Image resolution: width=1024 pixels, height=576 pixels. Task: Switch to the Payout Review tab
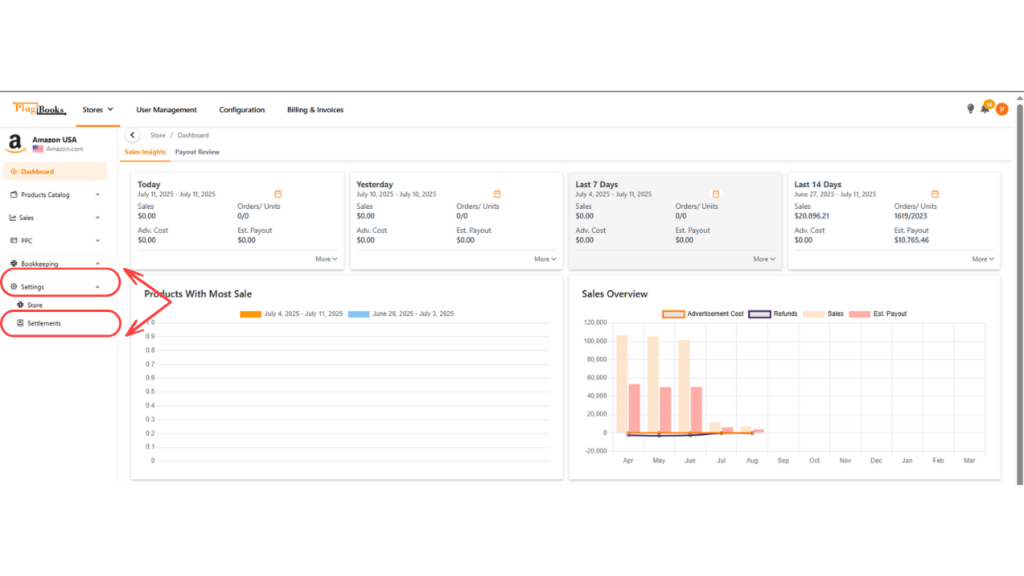(197, 152)
